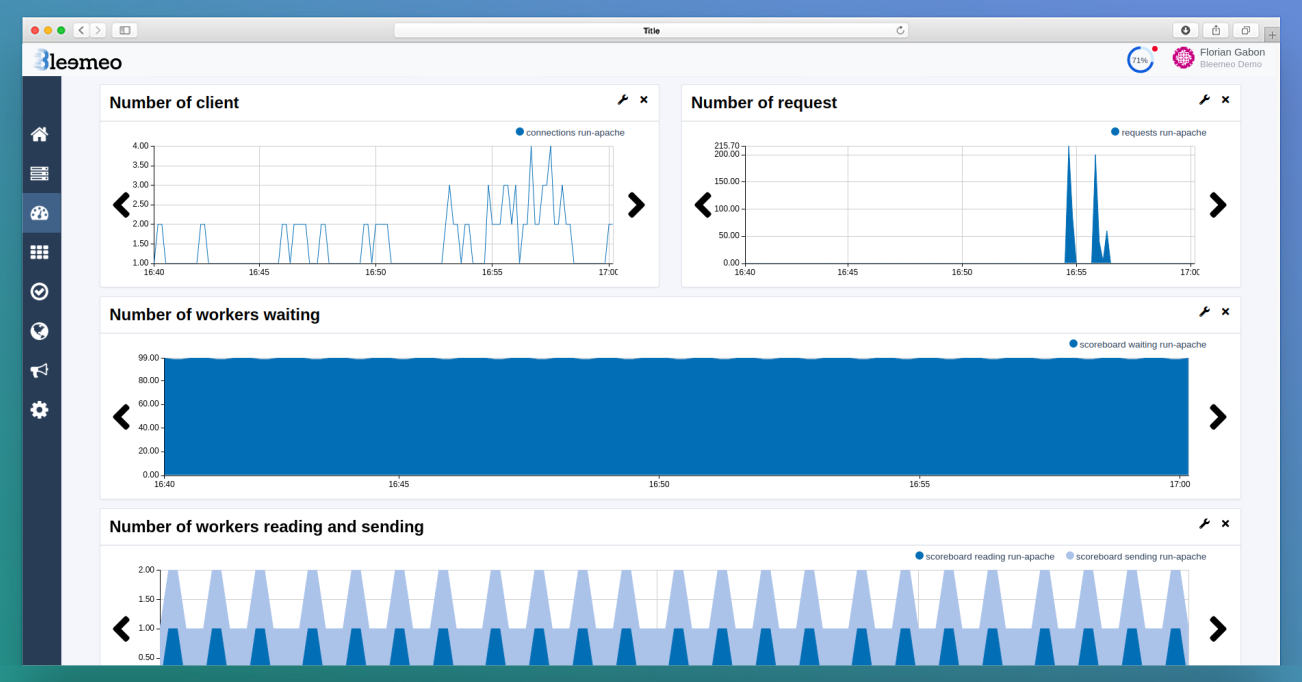Viewport: 1302px width, 682px height.
Task: Select the globe icon in the sidebar
Action: click(40, 330)
